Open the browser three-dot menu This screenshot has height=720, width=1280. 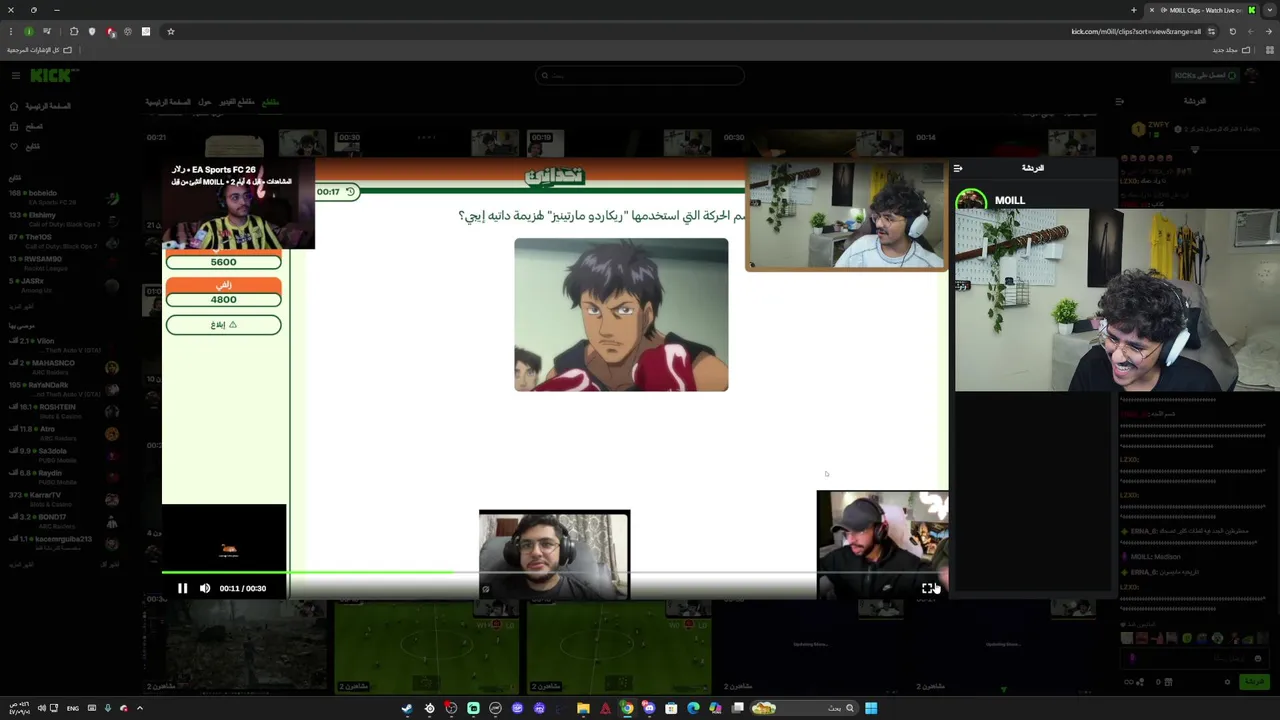click(x=10, y=31)
